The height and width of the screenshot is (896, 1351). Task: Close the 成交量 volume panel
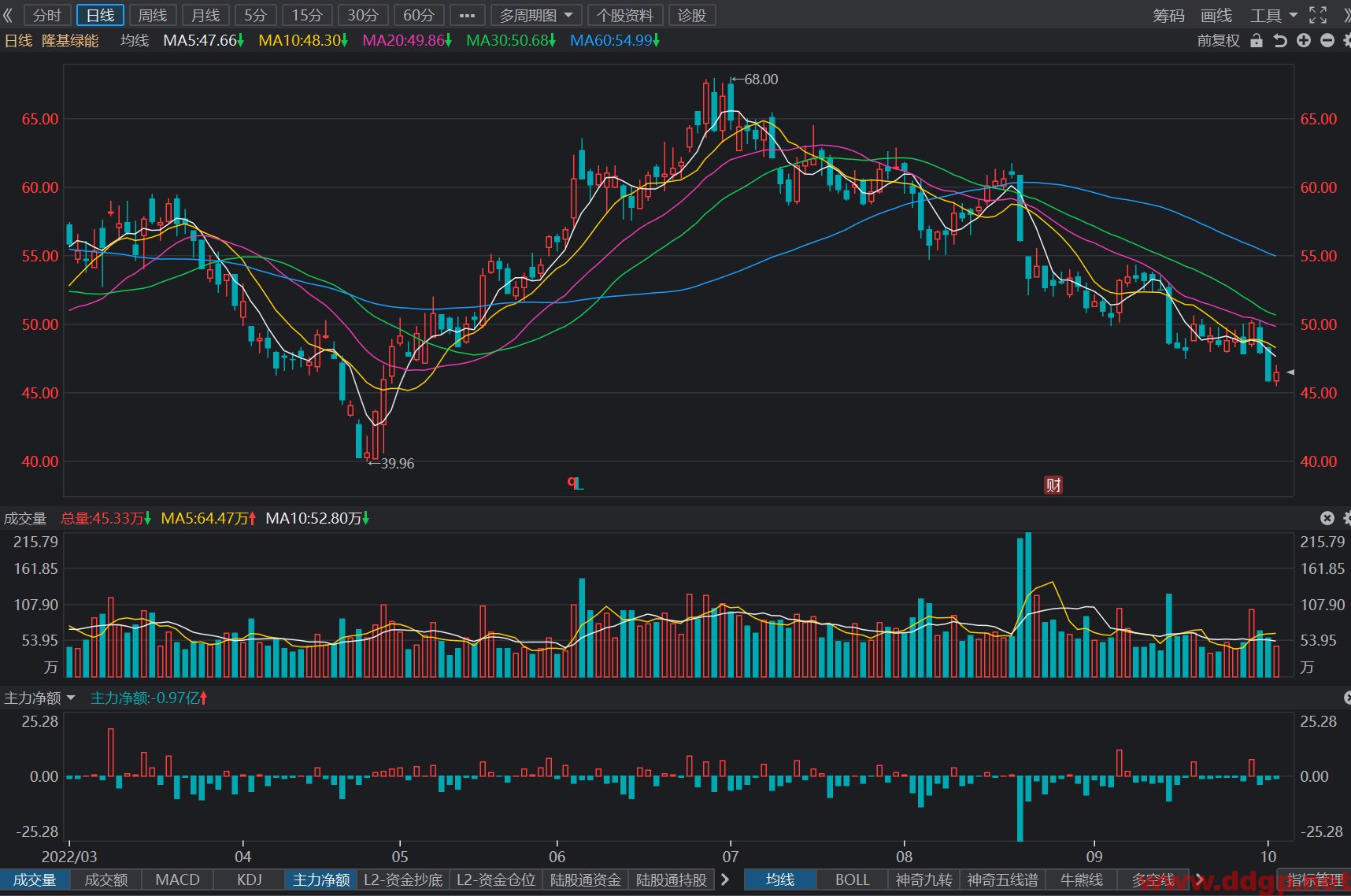[x=1327, y=518]
